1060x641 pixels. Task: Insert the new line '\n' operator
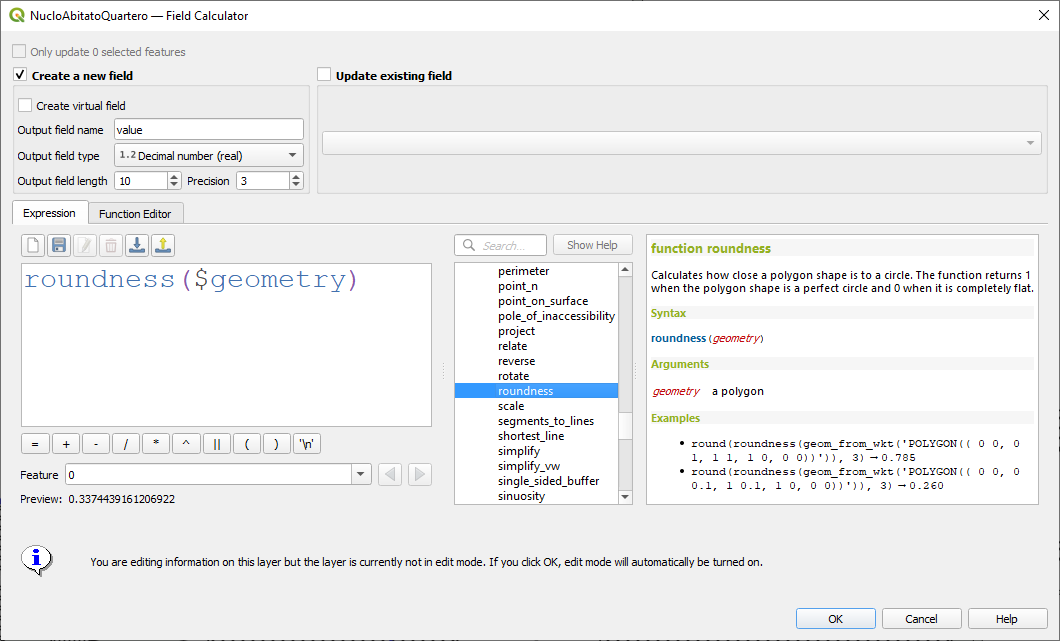(x=308, y=444)
